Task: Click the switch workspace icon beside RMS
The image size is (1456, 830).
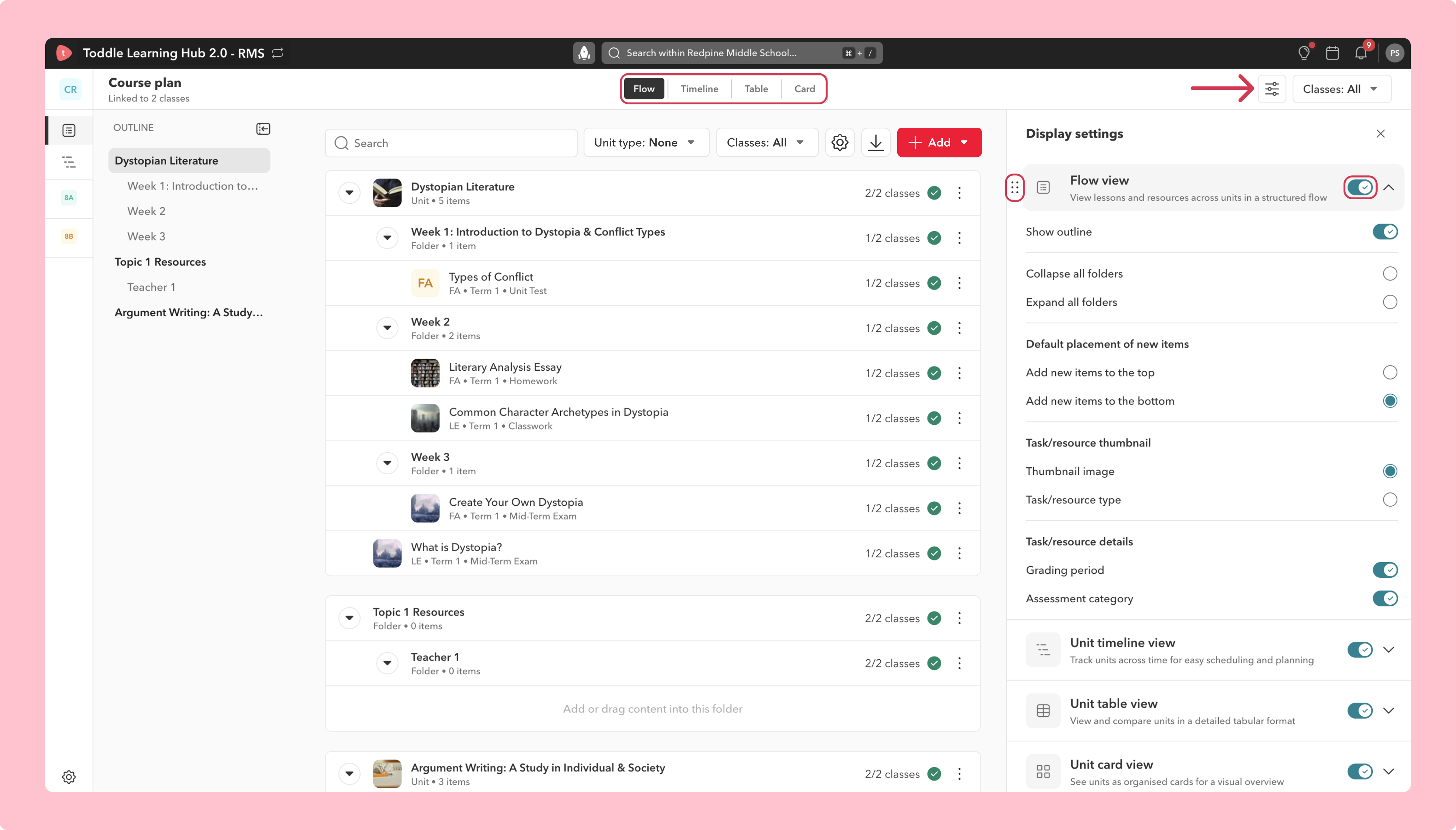Action: (277, 53)
